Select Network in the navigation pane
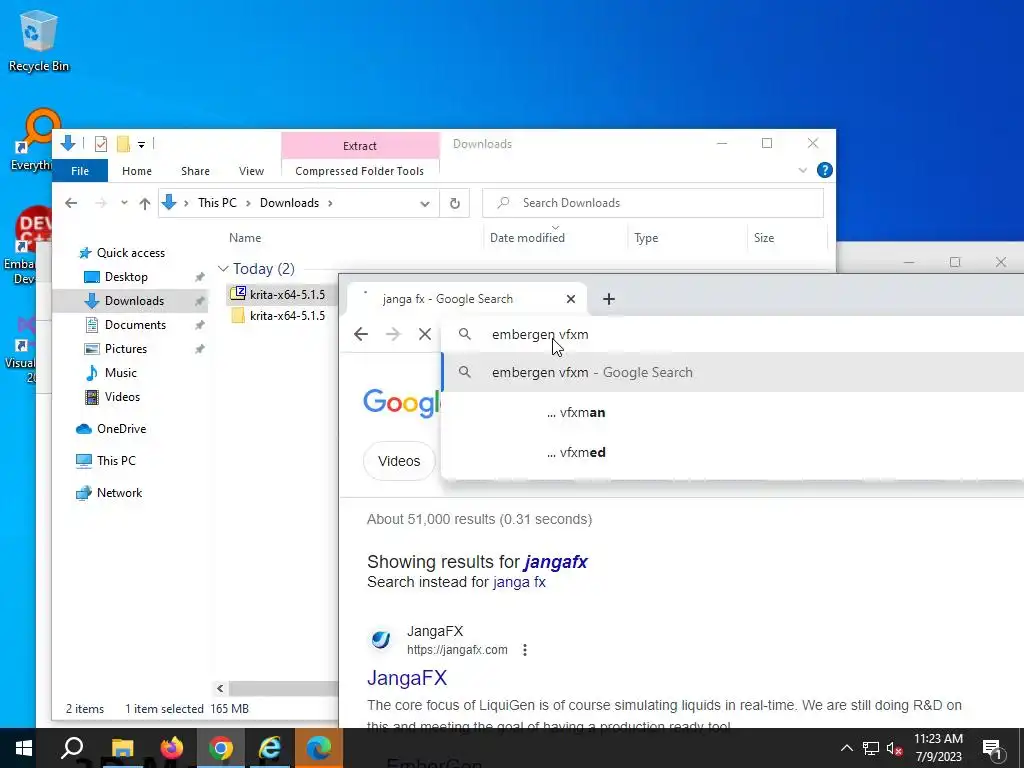Viewport: 1024px width, 768px height. tap(120, 493)
